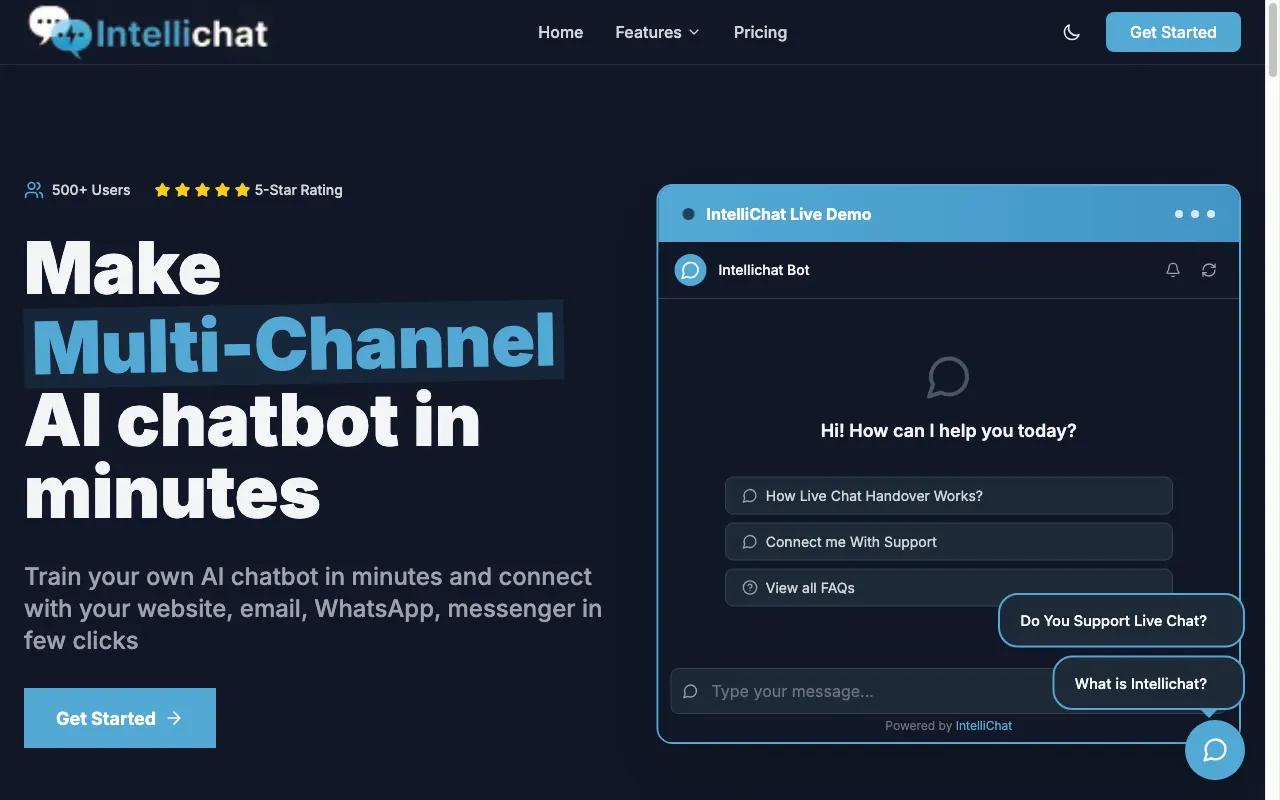The width and height of the screenshot is (1280, 800).
Task: Click Do You Support Live Chat? bubble
Action: [x=1121, y=621]
